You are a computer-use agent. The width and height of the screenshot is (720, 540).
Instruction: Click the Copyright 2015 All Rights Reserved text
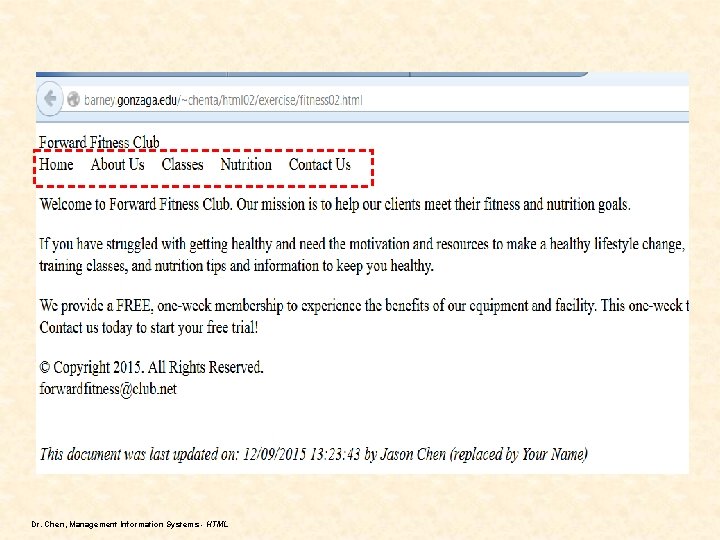coord(152,367)
